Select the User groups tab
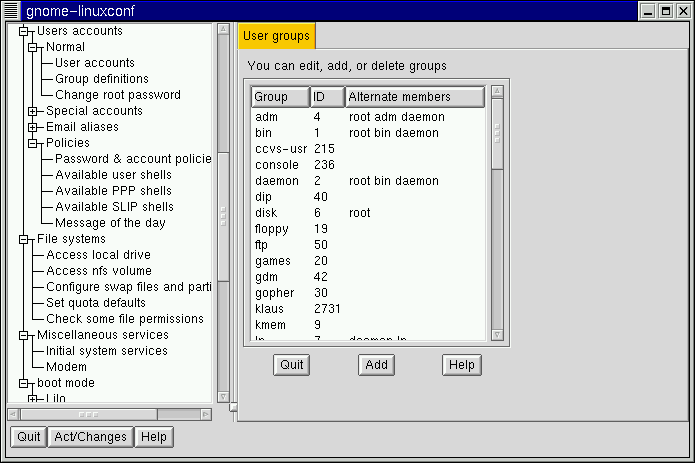The height and width of the screenshot is (463, 695). (276, 36)
